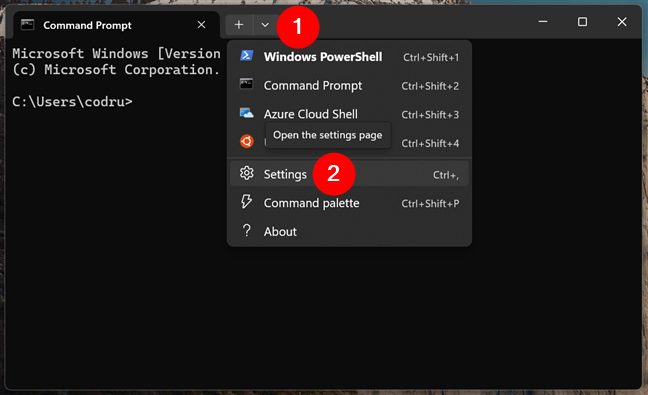
Task: Open the Command palette entry
Action: 349,203
